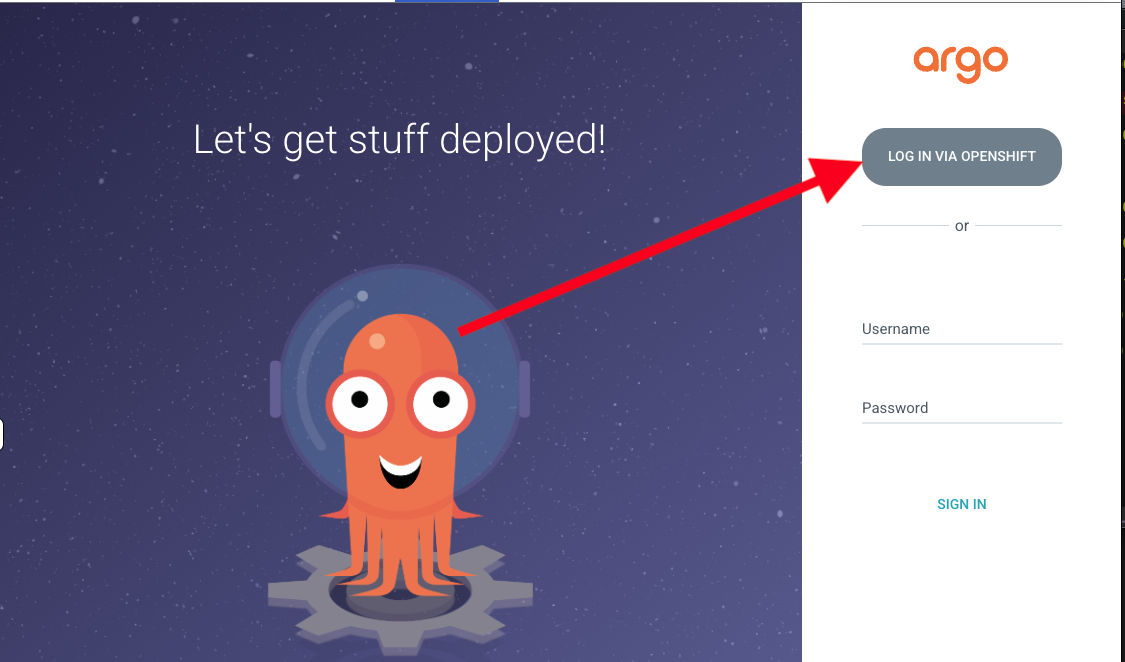Click the helmet's right earpiece
Image resolution: width=1125 pixels, height=662 pixels.
(x=524, y=389)
